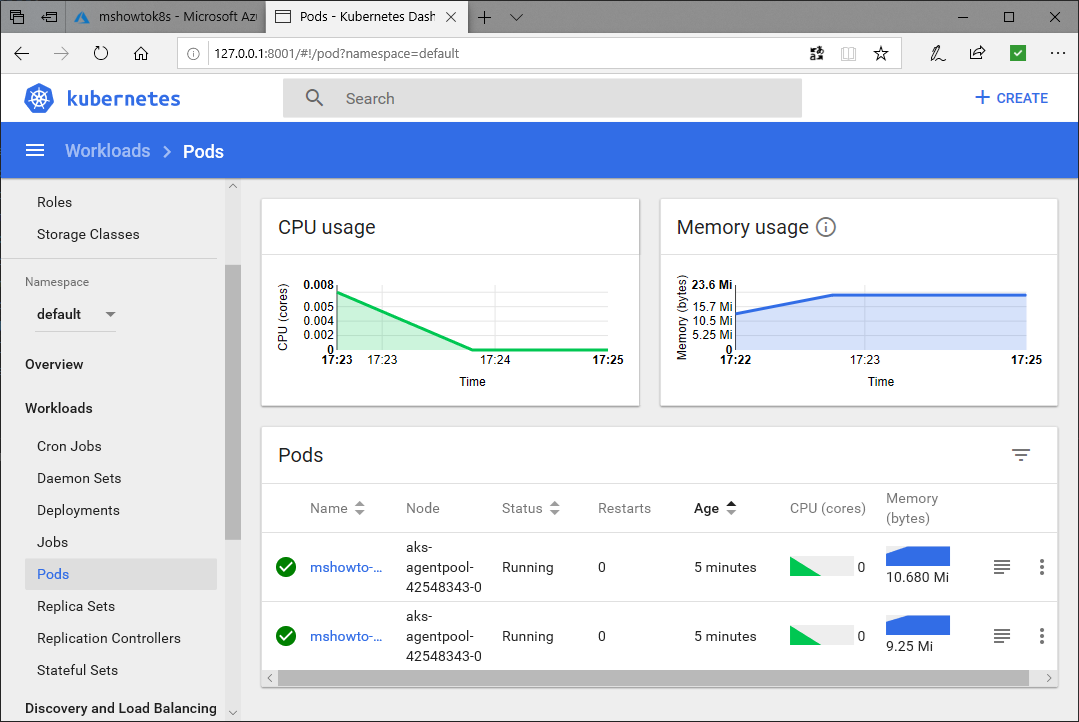Open the hamburger navigation menu
Screen dimensions: 1079x722
35,151
